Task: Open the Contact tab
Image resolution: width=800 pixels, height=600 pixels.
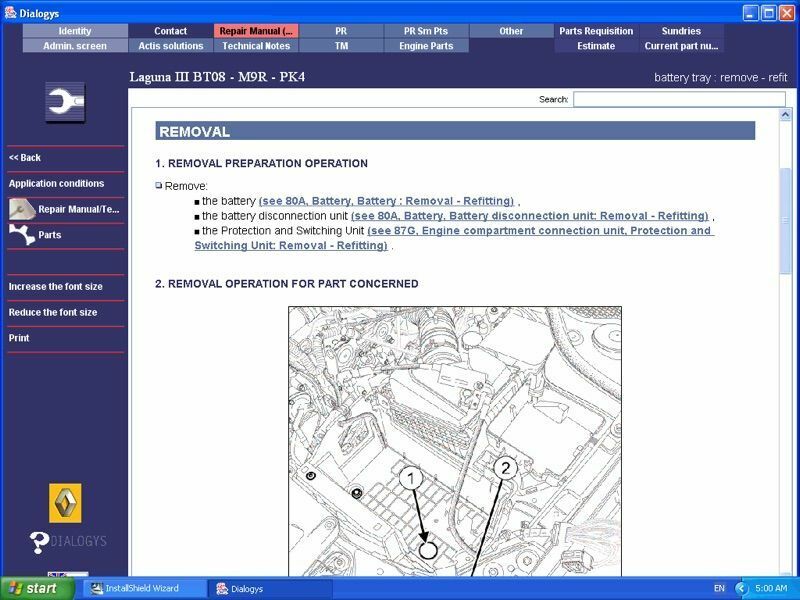Action: coord(170,31)
